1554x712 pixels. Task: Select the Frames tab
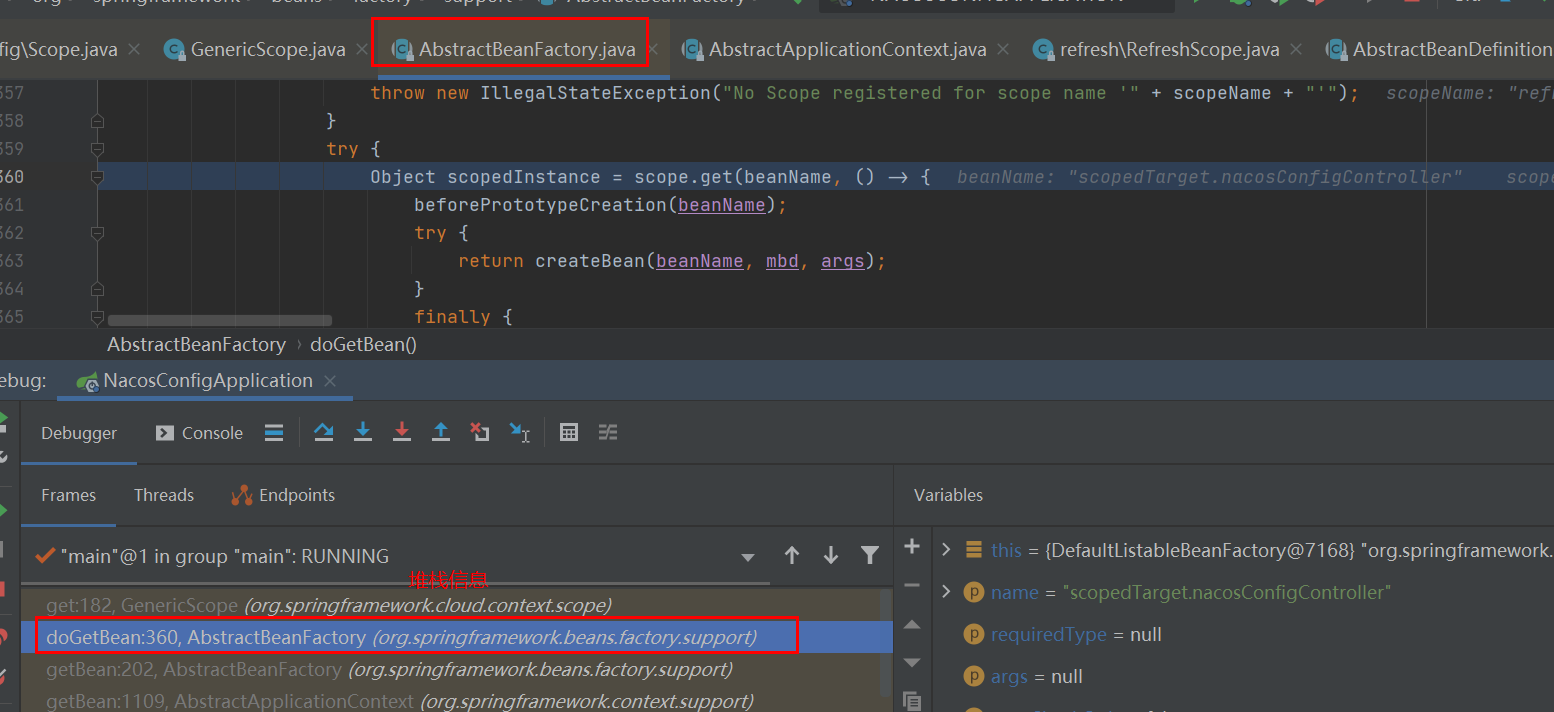(x=68, y=495)
